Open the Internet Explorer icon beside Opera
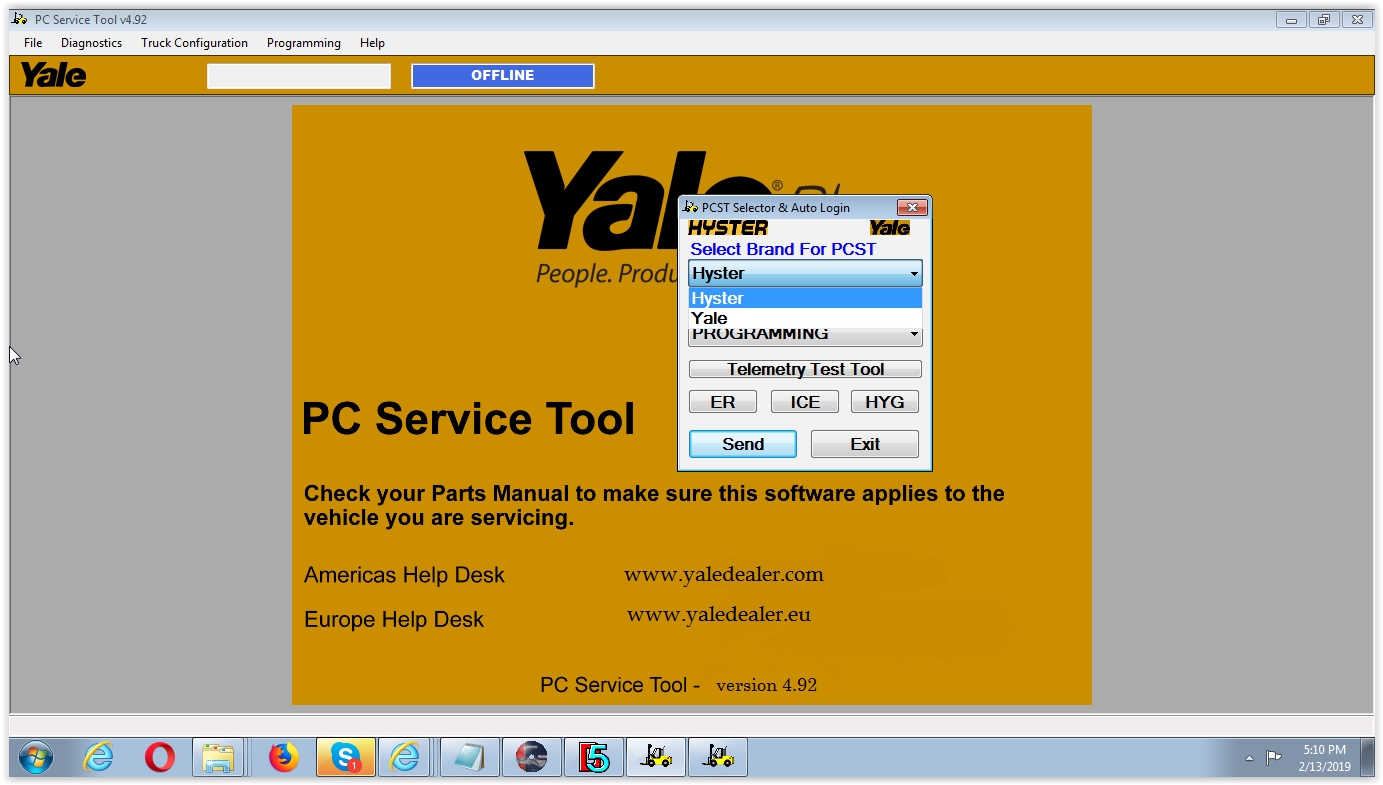This screenshot has width=1383, height=785. [98, 758]
